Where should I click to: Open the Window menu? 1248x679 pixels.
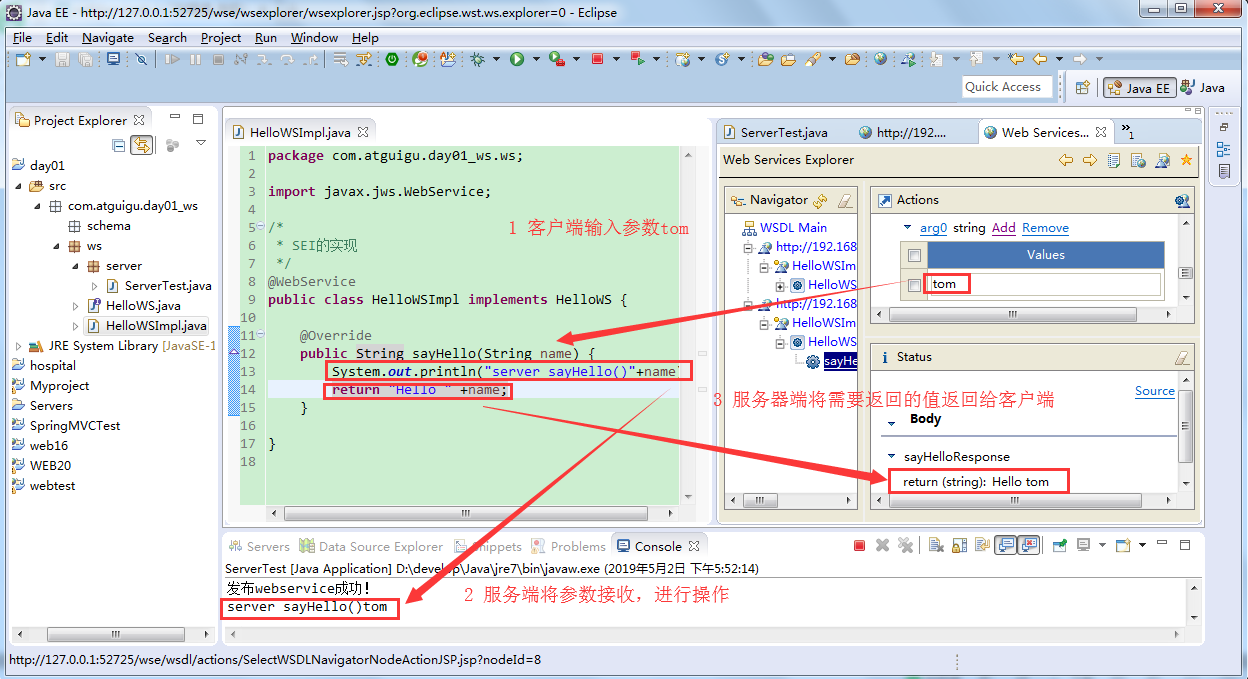[x=314, y=37]
